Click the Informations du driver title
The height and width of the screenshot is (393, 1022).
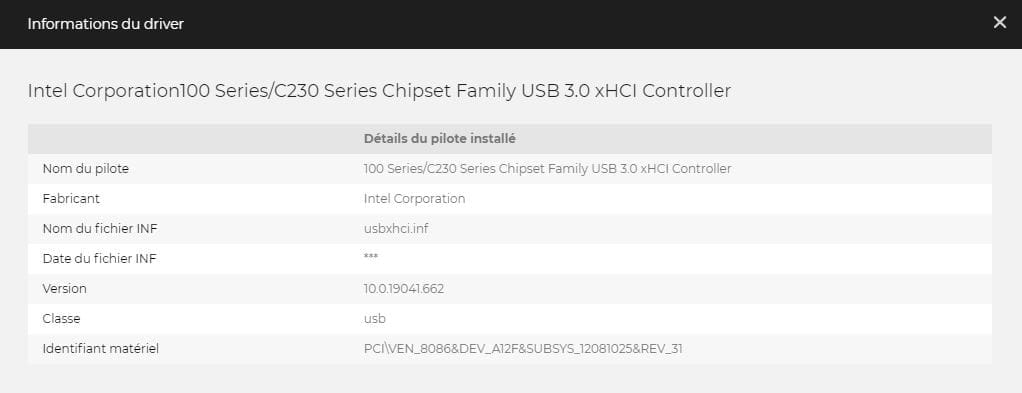point(106,24)
